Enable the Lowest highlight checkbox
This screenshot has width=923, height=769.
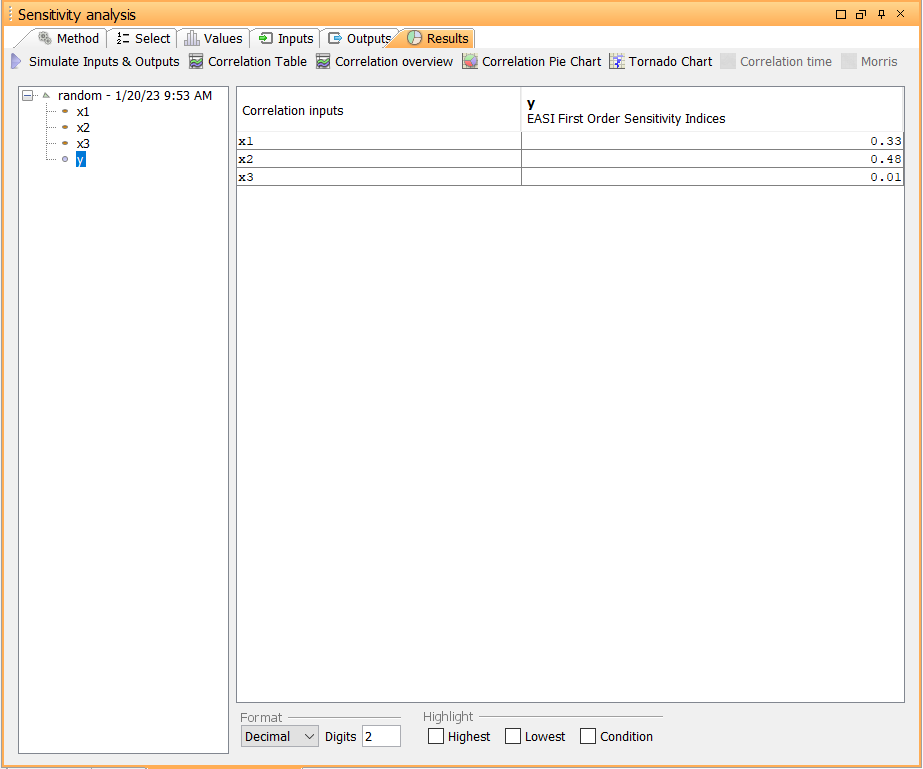pos(513,736)
